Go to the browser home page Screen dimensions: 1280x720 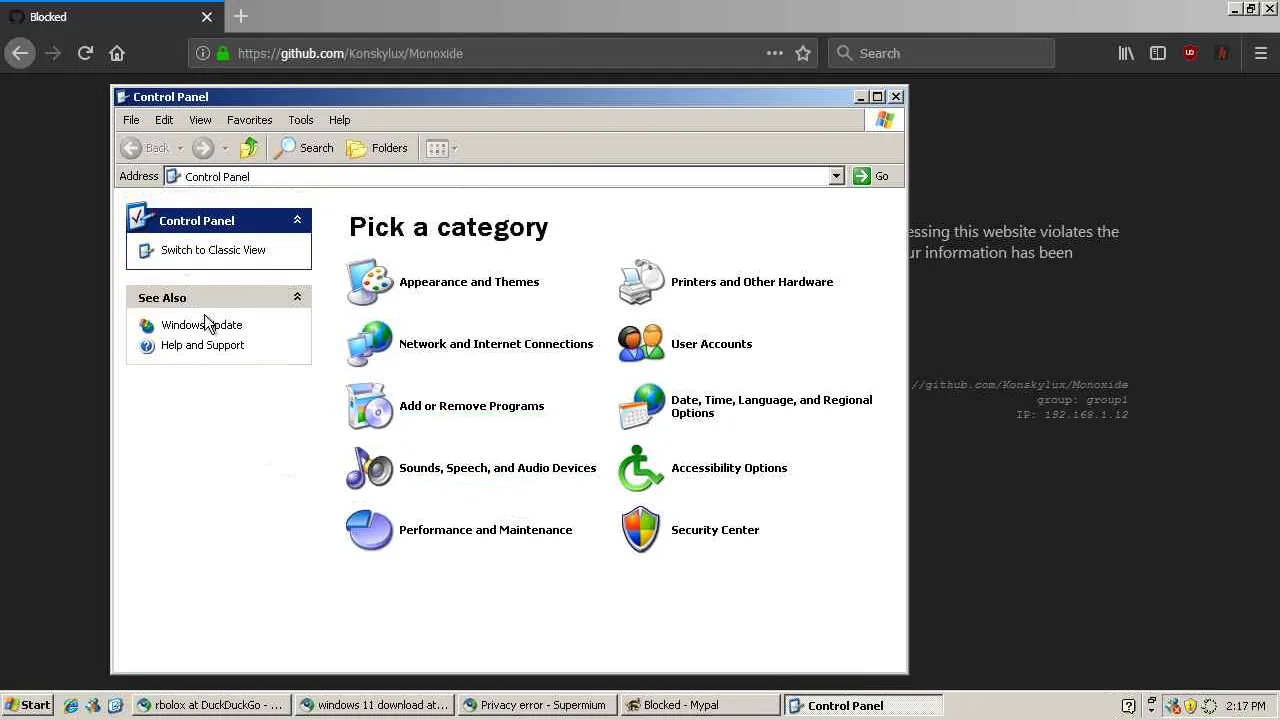pos(117,53)
